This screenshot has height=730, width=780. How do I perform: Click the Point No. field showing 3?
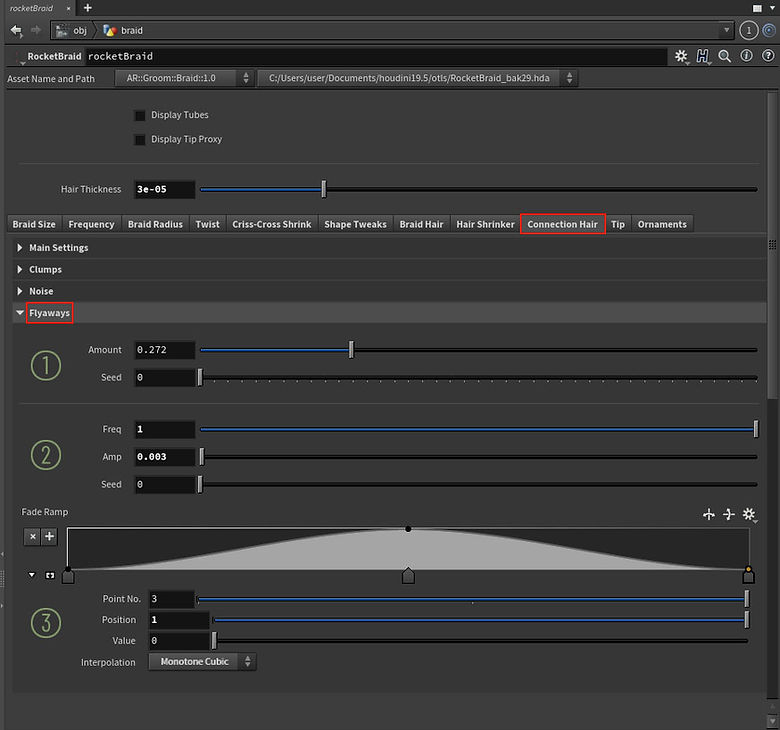172,599
